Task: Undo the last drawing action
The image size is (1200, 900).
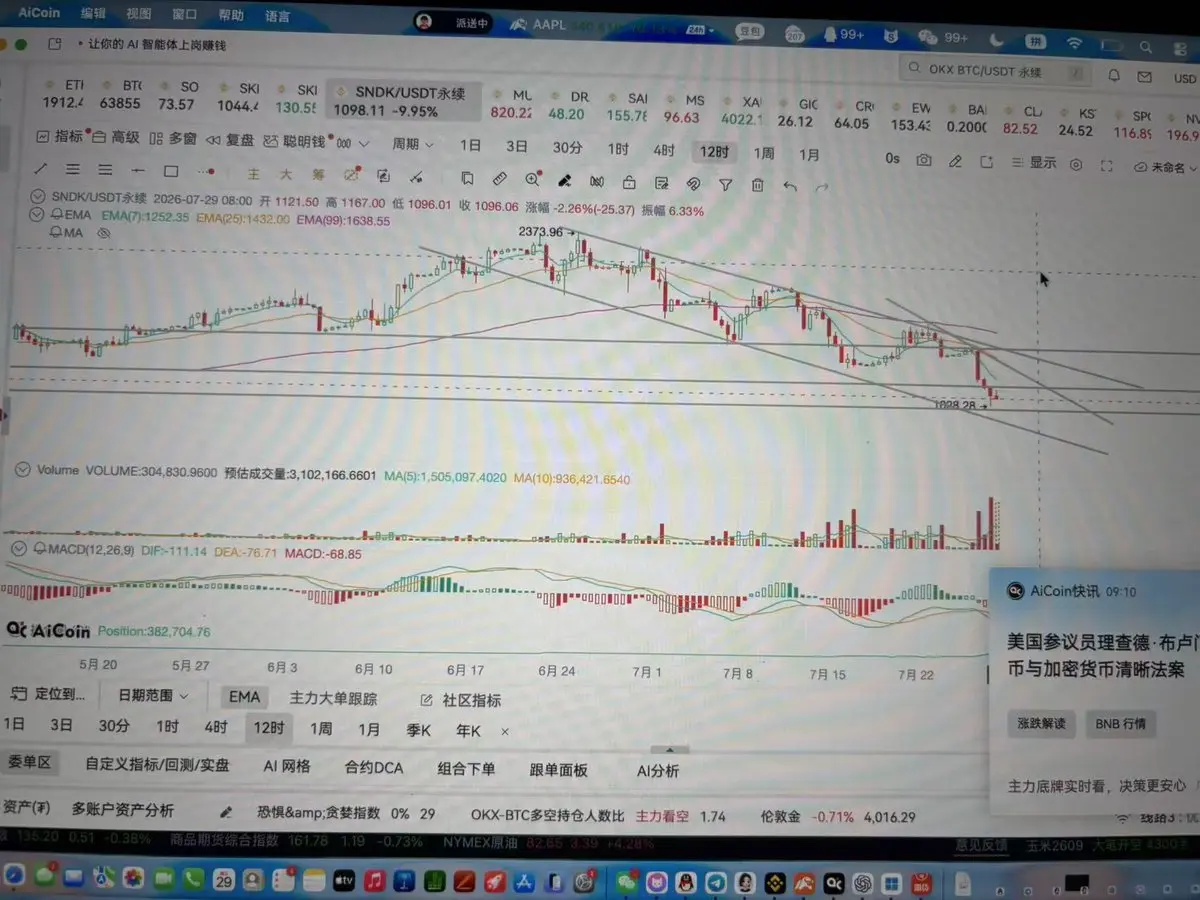Action: (790, 186)
